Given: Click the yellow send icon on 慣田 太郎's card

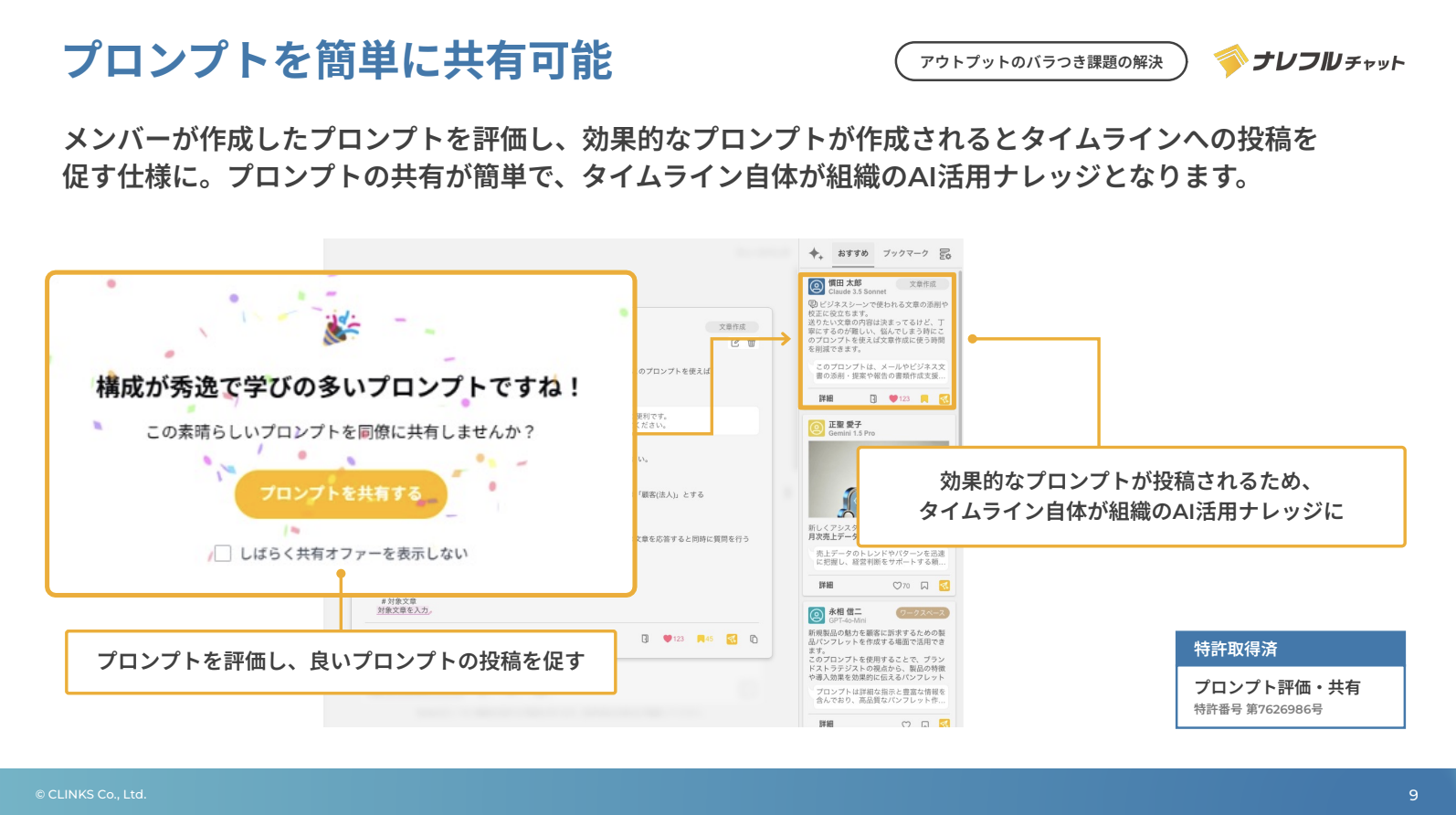Looking at the screenshot, I should pyautogui.click(x=944, y=399).
